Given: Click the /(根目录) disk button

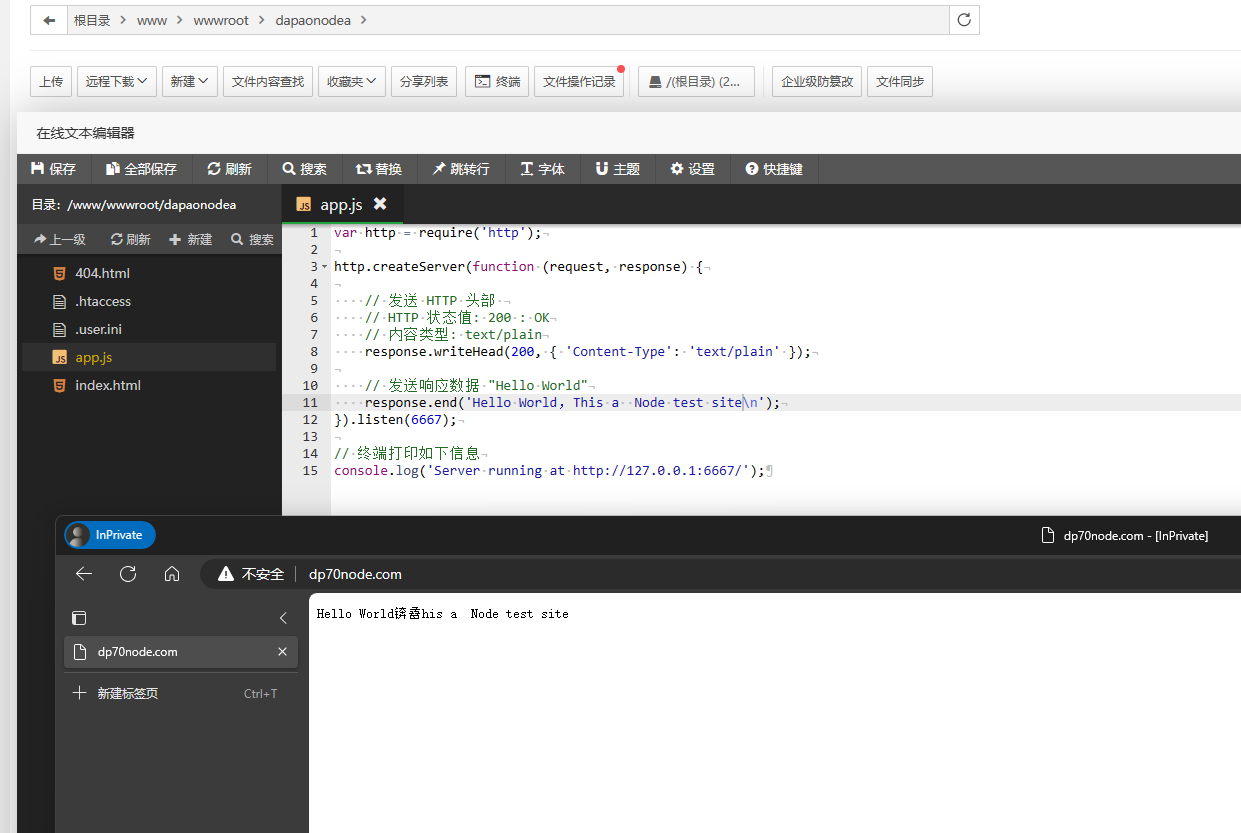Looking at the screenshot, I should (696, 82).
